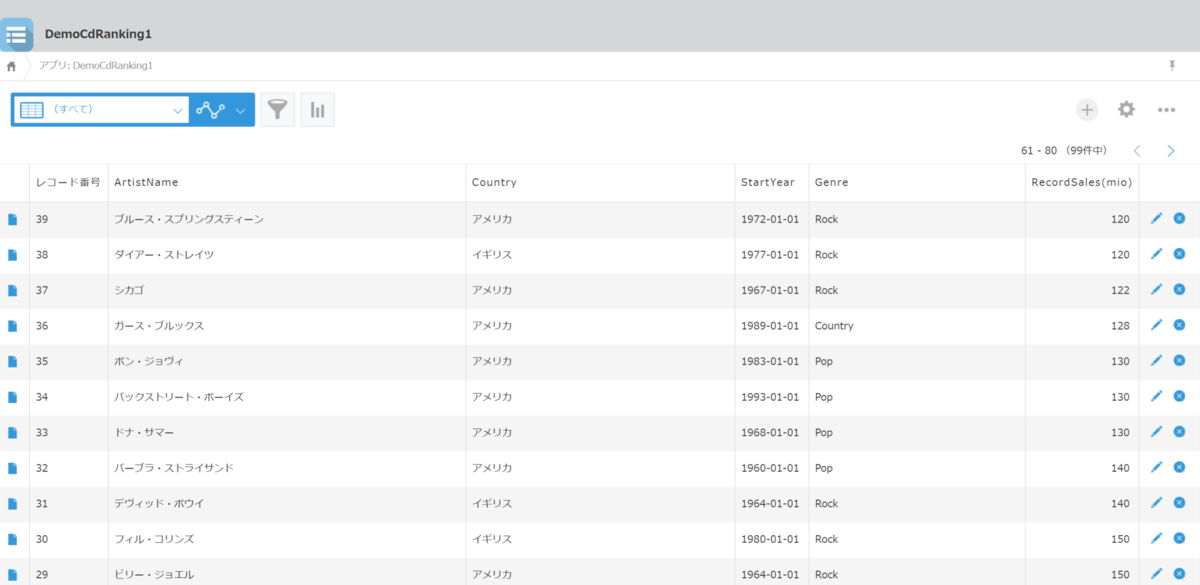
Task: Open the bar chart aggregation icon
Action: click(x=317, y=110)
